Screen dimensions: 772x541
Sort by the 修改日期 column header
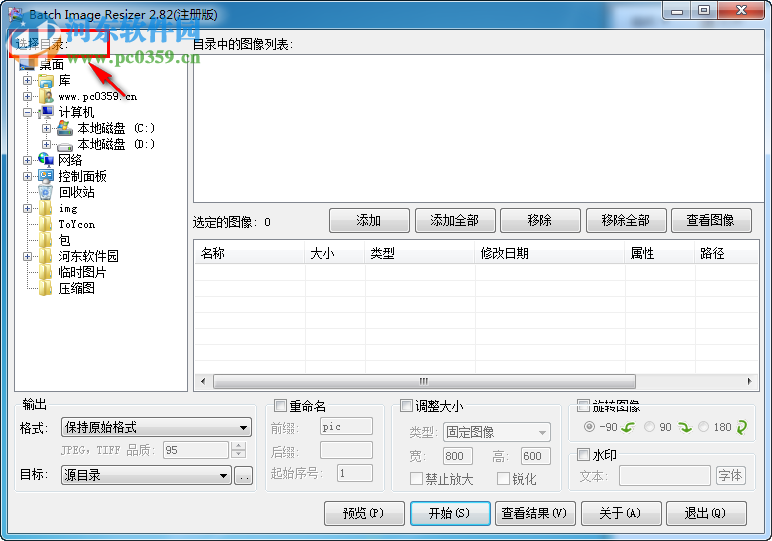point(550,254)
